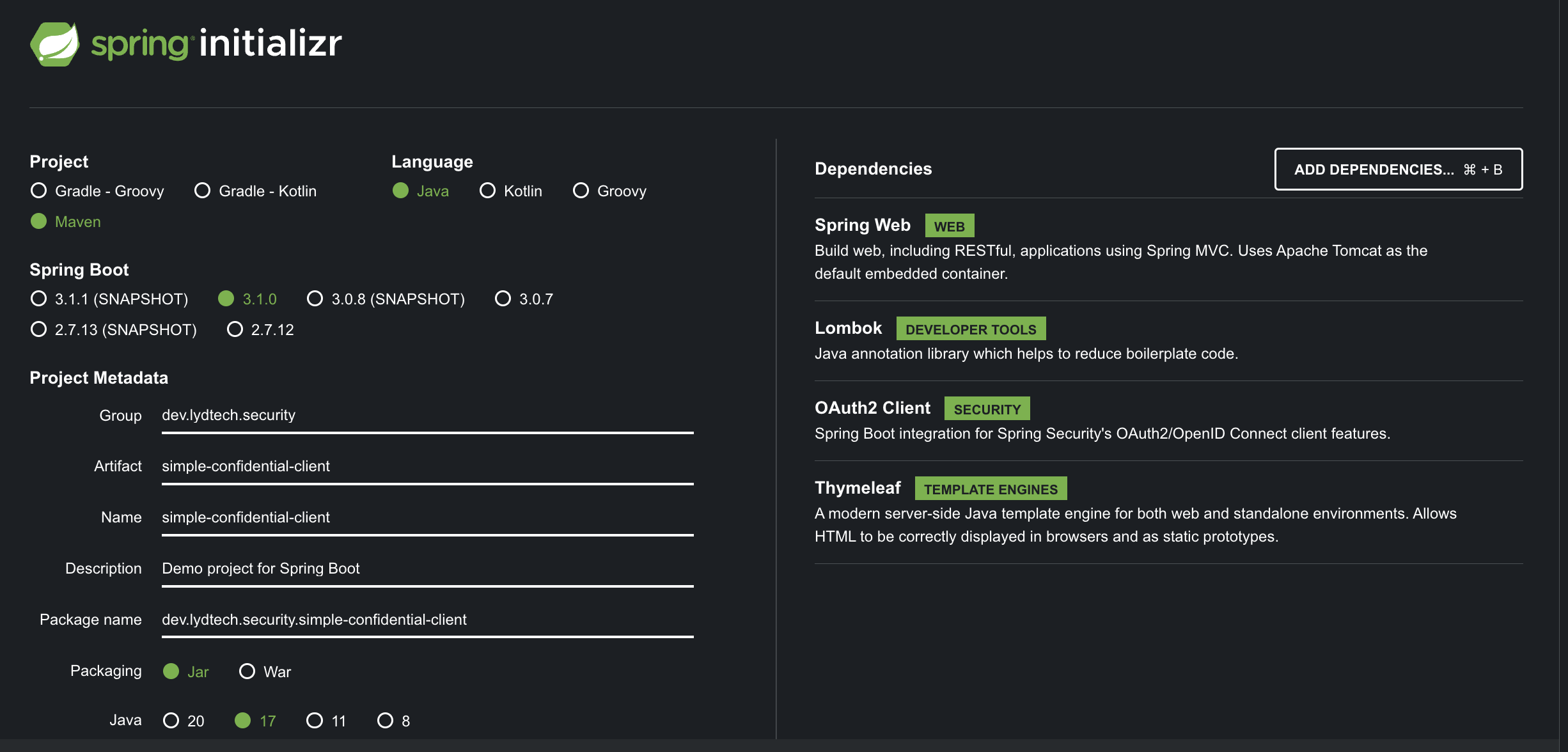Select Gradle - Groovy project type
The image size is (1568, 752).
coord(97,191)
